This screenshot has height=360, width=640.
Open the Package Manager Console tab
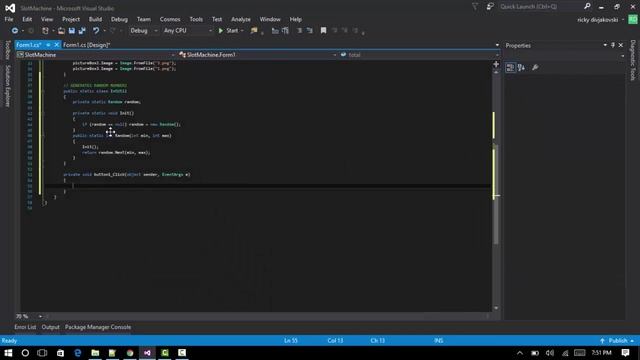[98, 327]
